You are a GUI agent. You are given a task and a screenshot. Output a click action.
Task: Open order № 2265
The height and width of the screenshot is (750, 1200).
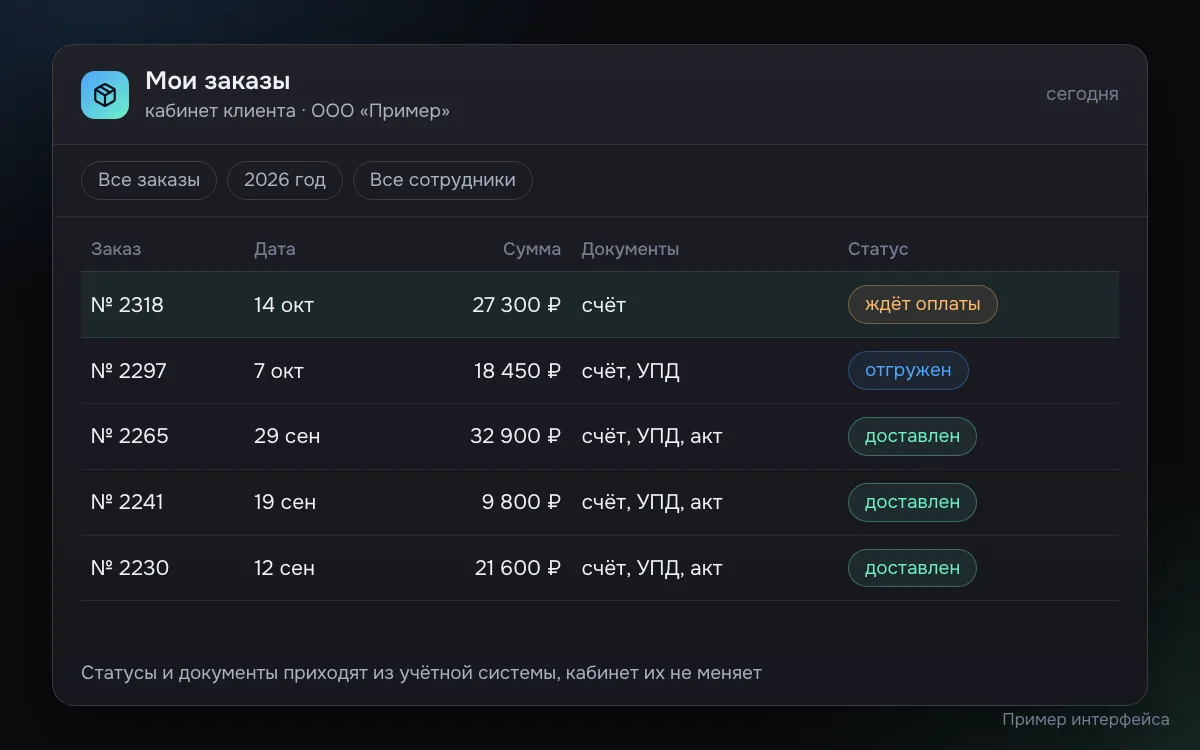pyautogui.click(x=600, y=436)
